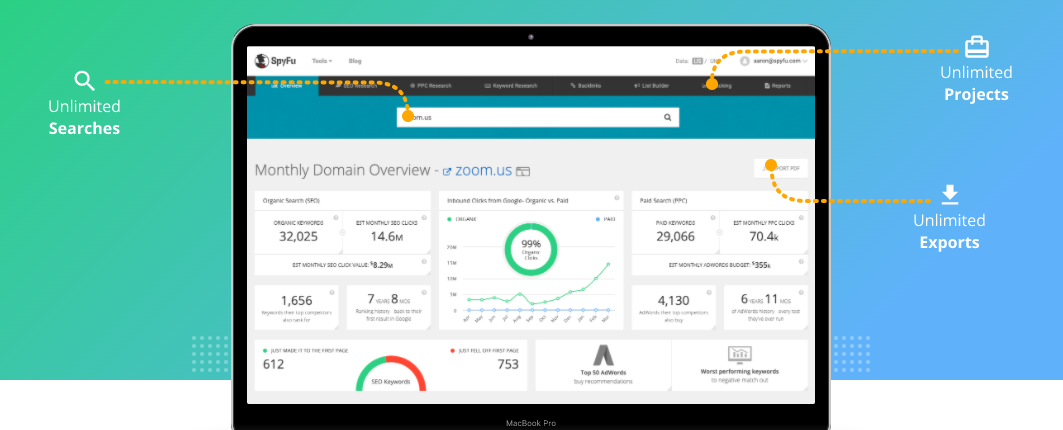
Task: Click the info icon on Est Monthly PPC Clicks
Action: coord(801,218)
